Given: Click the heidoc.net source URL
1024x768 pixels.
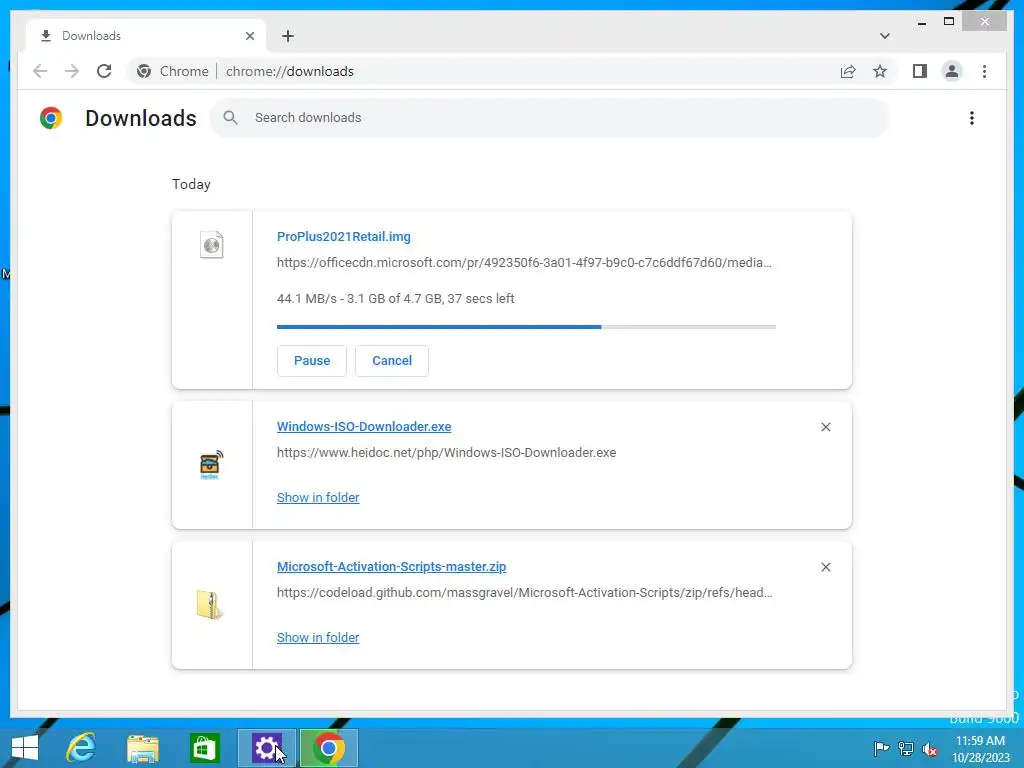Looking at the screenshot, I should [x=446, y=453].
